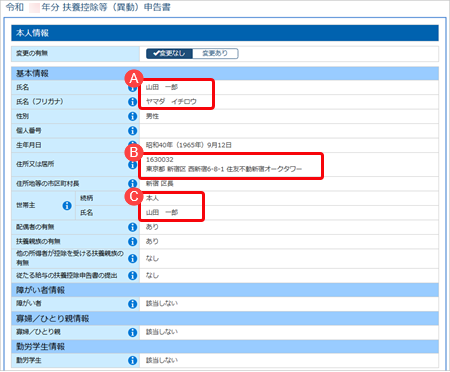Click info icon for 性別 row

coord(133,116)
